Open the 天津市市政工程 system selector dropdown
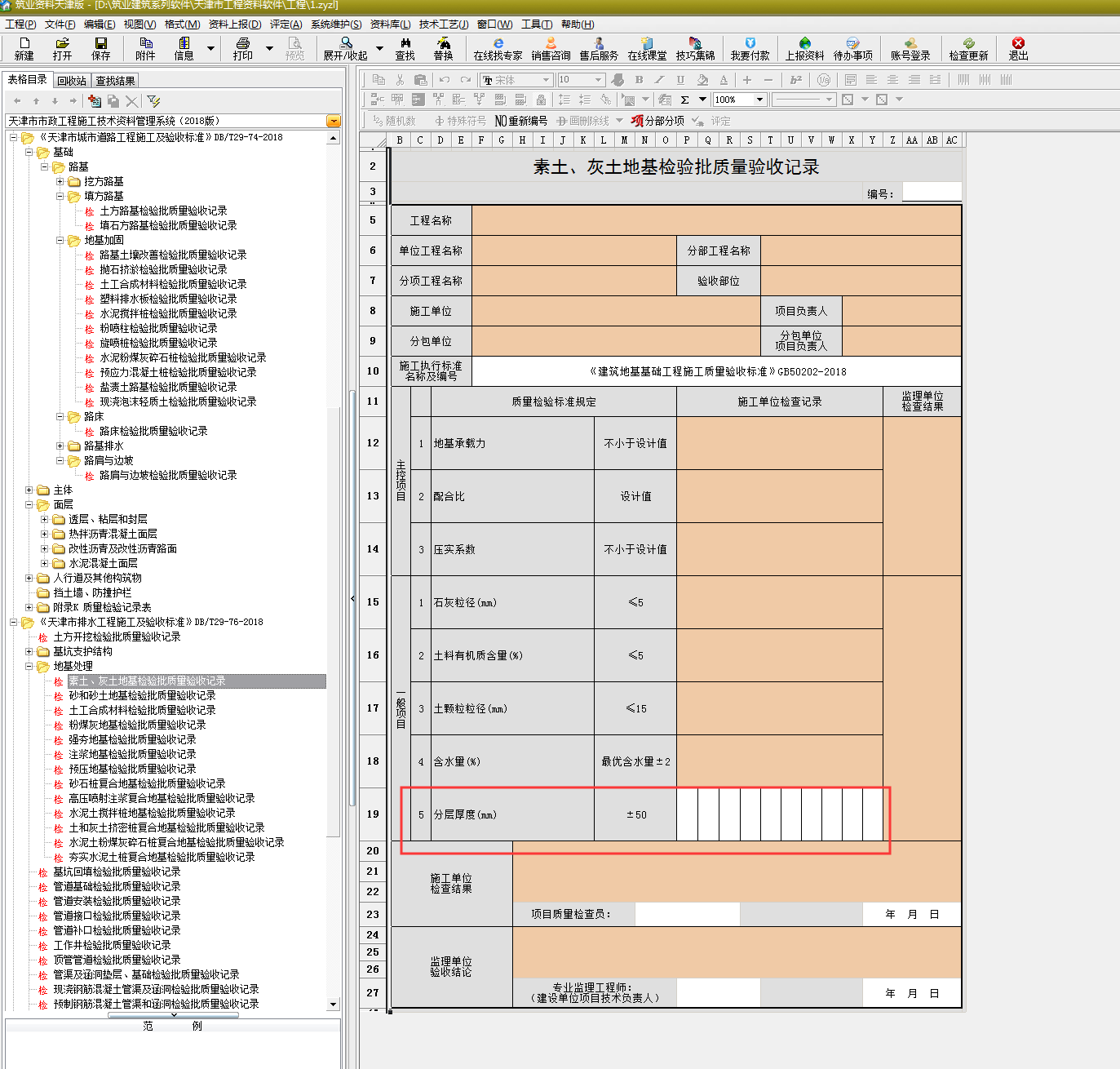This screenshot has width=1120, height=1069. [333, 121]
